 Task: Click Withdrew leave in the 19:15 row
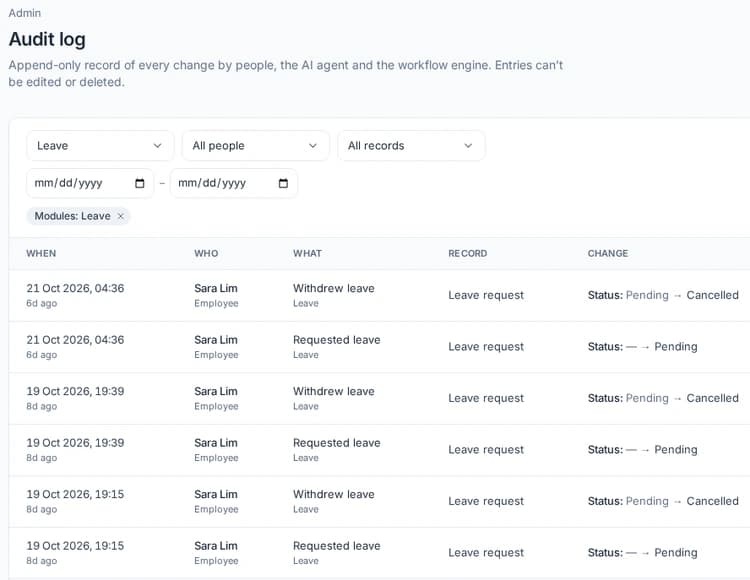(x=334, y=494)
